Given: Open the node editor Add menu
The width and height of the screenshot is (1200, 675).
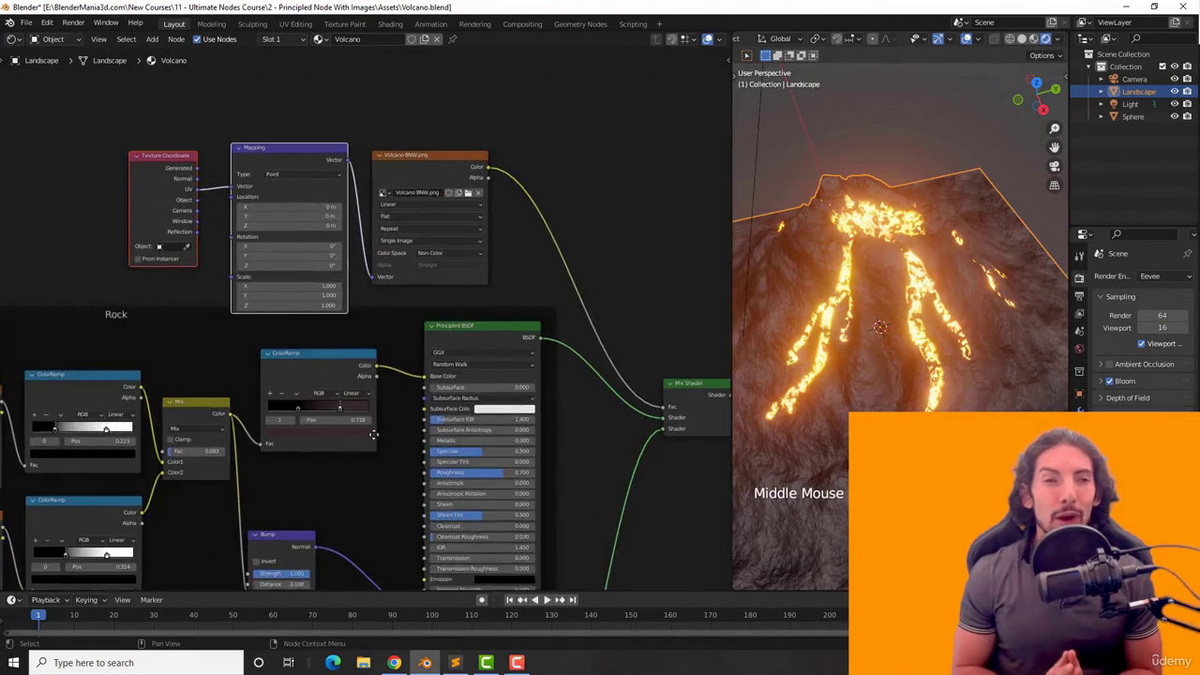Looking at the screenshot, I should [x=152, y=39].
